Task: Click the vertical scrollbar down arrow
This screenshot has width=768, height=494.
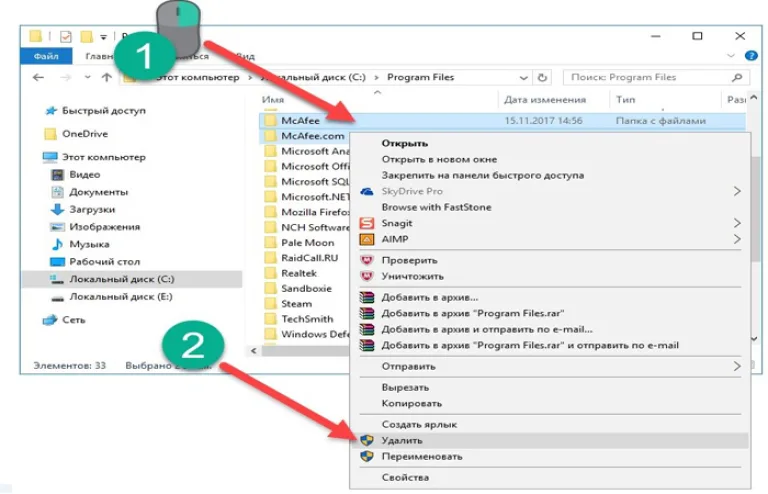Action: 754,339
